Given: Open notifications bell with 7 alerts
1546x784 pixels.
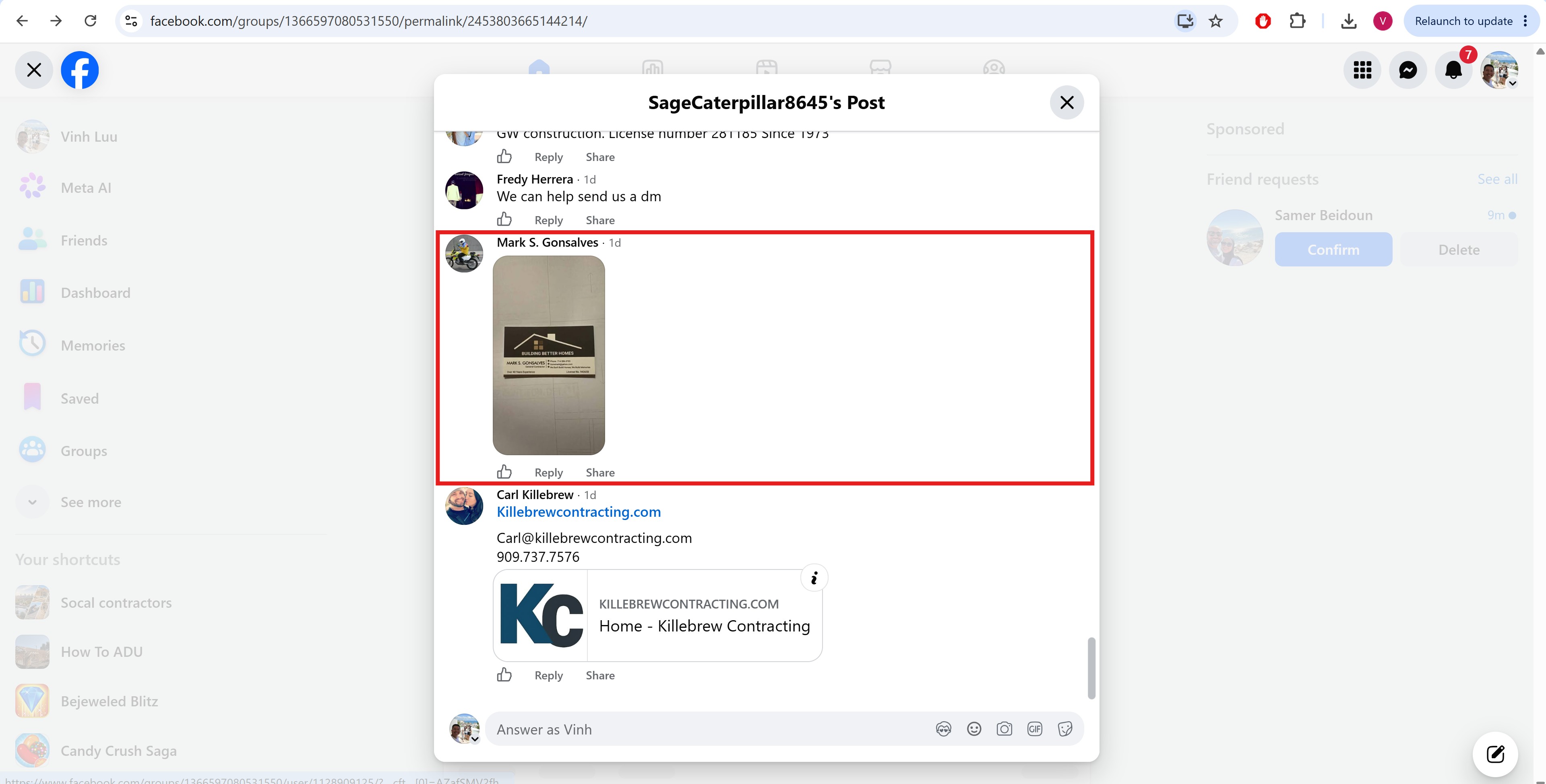Looking at the screenshot, I should point(1453,70).
